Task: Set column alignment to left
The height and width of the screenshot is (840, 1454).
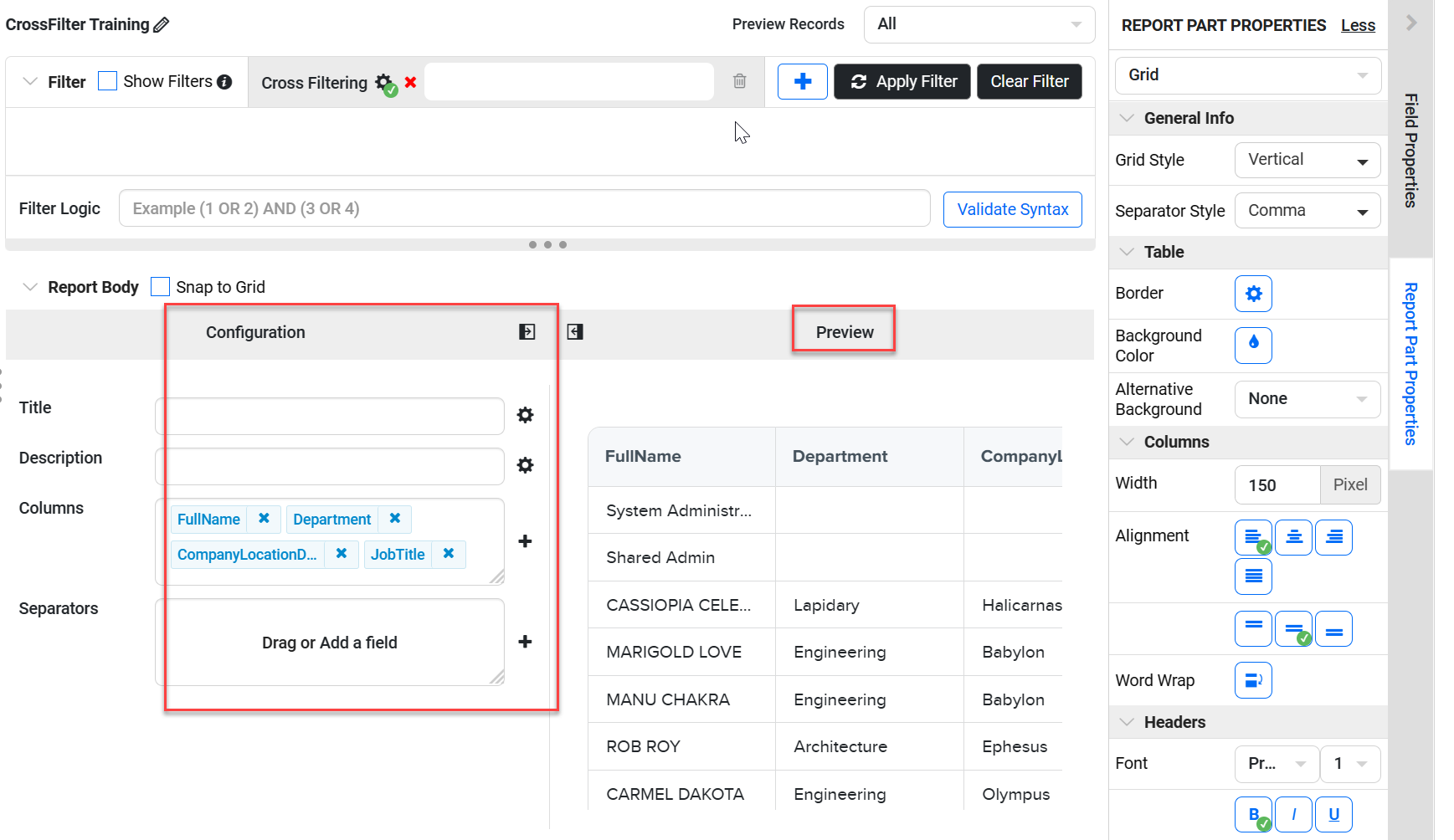Action: (1253, 537)
